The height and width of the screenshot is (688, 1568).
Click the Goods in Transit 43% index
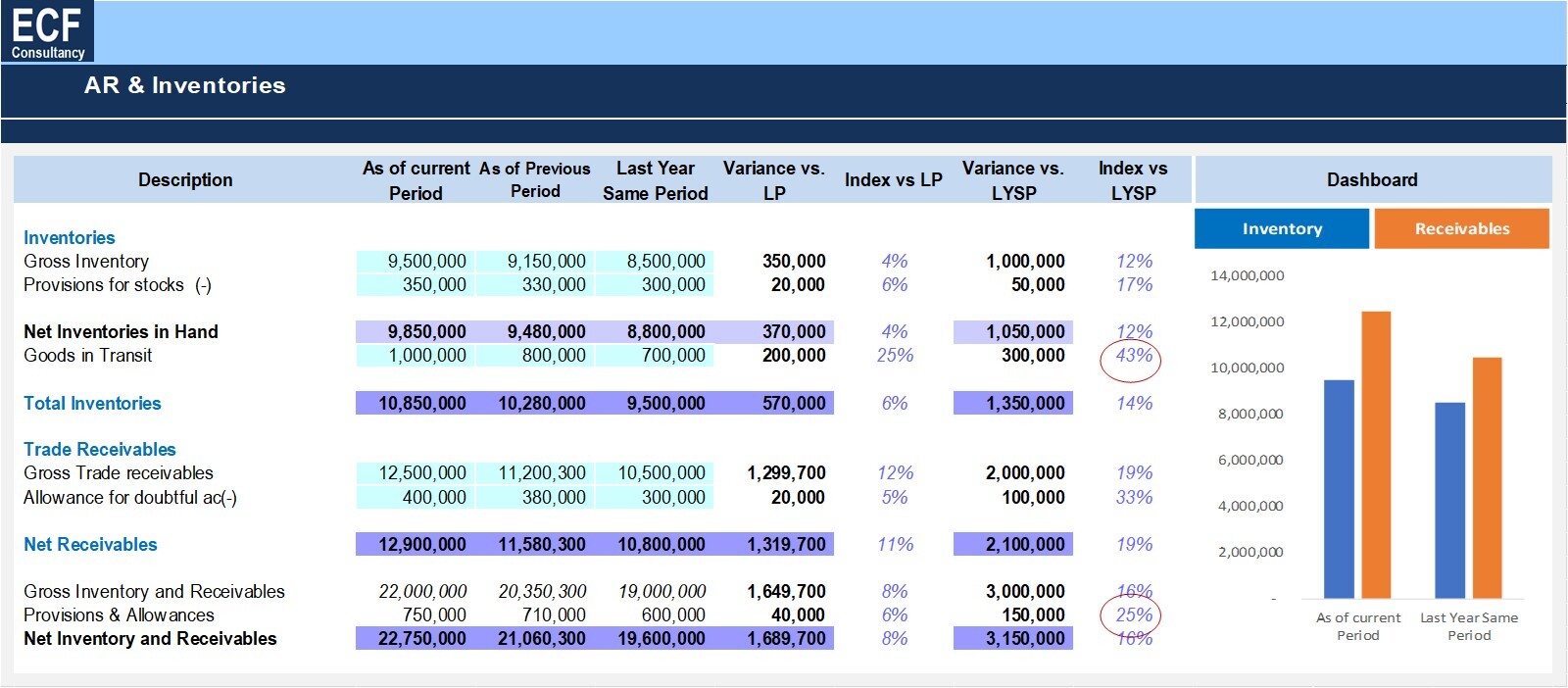1134,355
